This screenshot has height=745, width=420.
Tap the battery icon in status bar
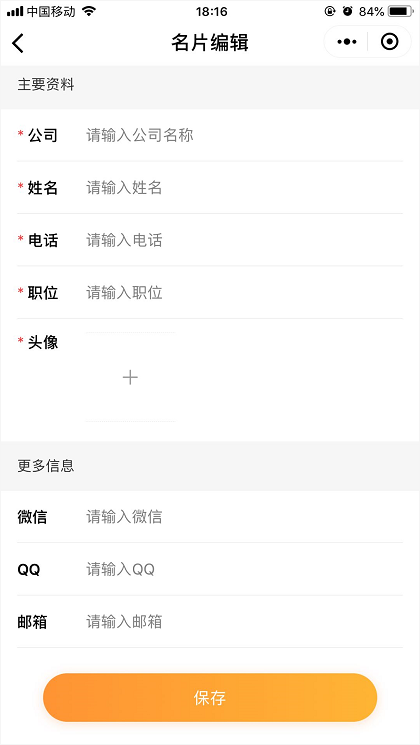tap(401, 11)
